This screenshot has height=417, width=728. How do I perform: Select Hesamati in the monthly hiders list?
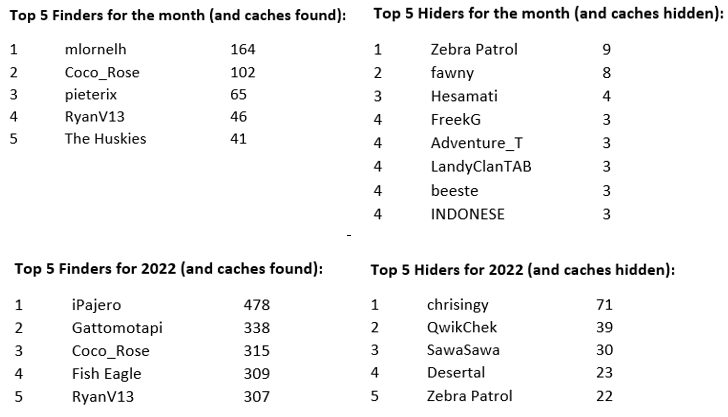(x=463, y=96)
